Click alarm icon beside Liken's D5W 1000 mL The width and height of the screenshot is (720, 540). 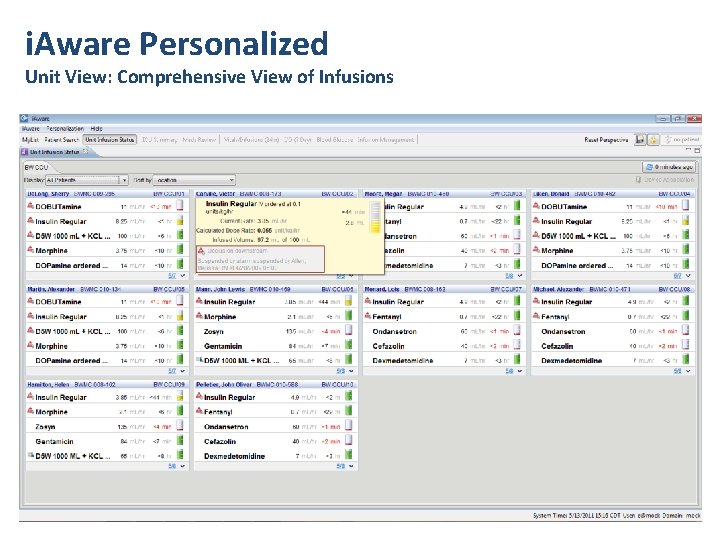pos(536,235)
